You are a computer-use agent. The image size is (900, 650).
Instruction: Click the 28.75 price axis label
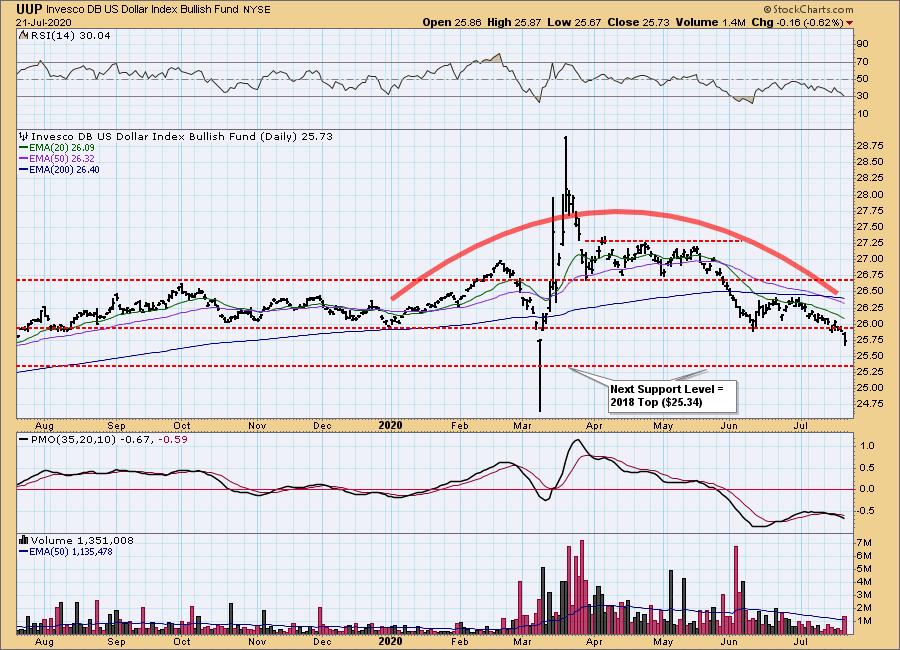click(x=870, y=146)
